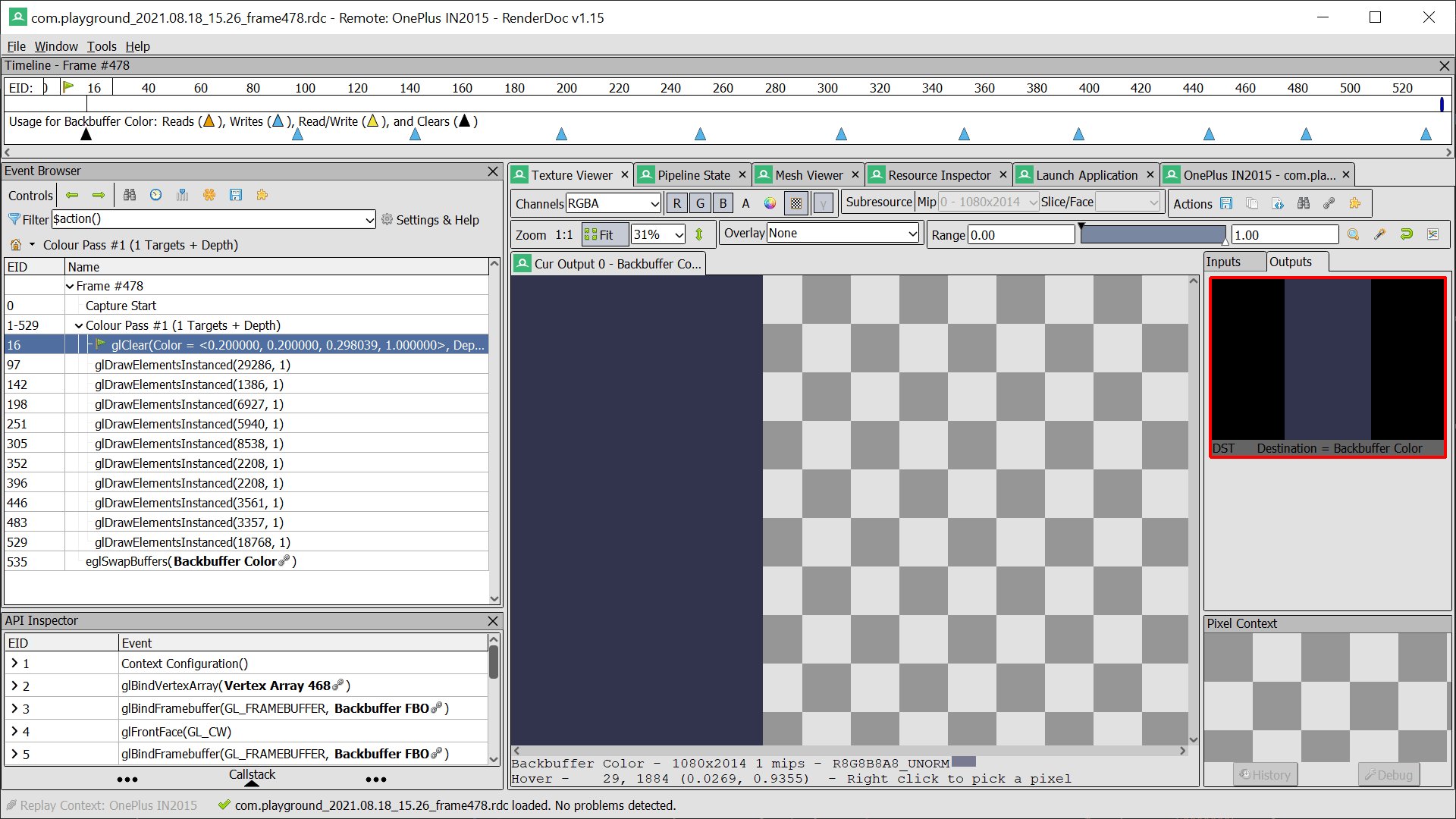Open the Tools menu
Screen dimensions: 1456x819
pyautogui.click(x=102, y=46)
